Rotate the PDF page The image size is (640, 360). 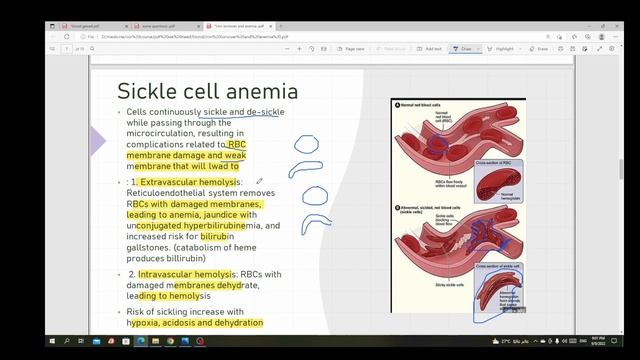click(x=311, y=49)
